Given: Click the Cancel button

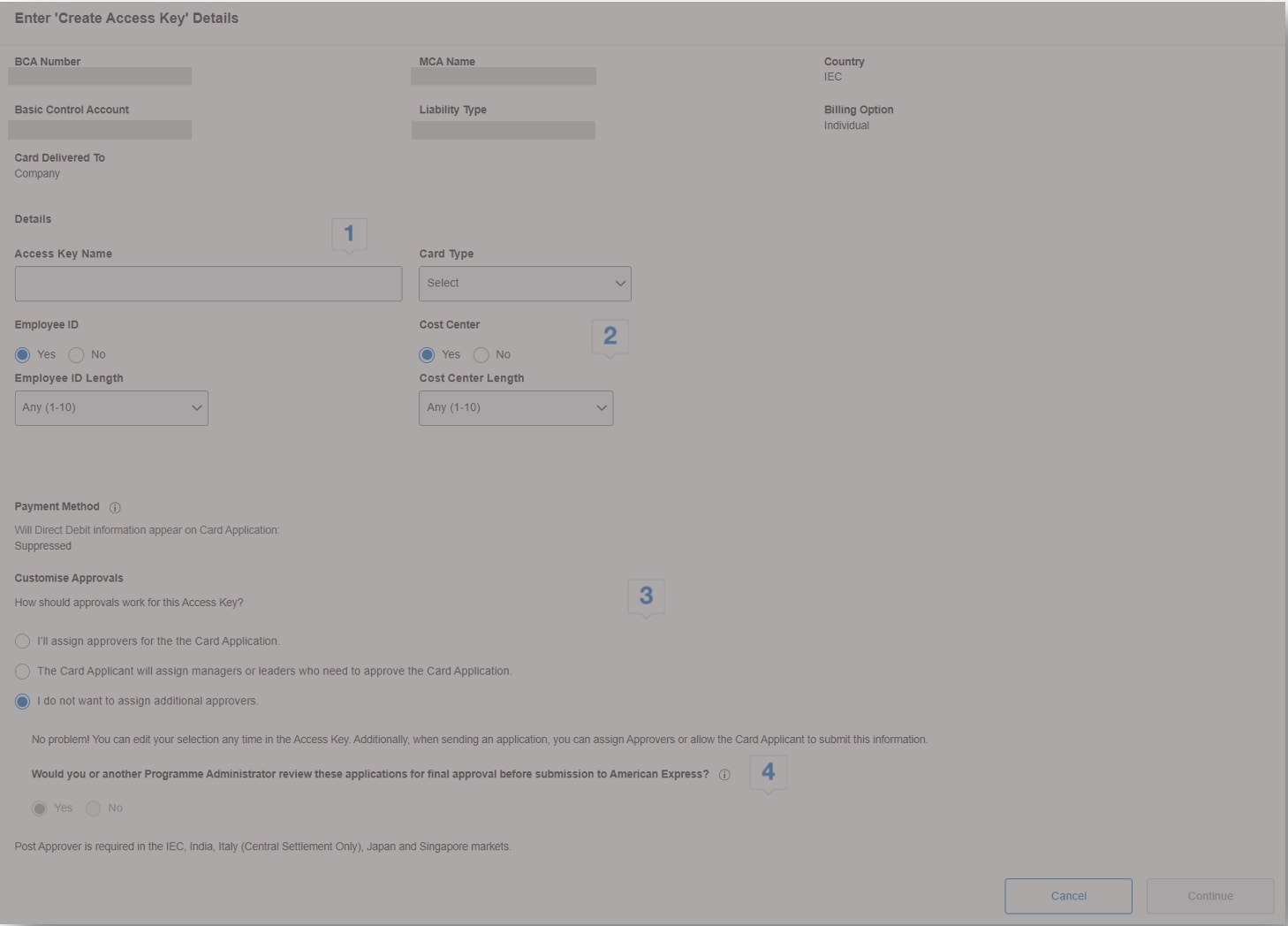Looking at the screenshot, I should 1068,895.
